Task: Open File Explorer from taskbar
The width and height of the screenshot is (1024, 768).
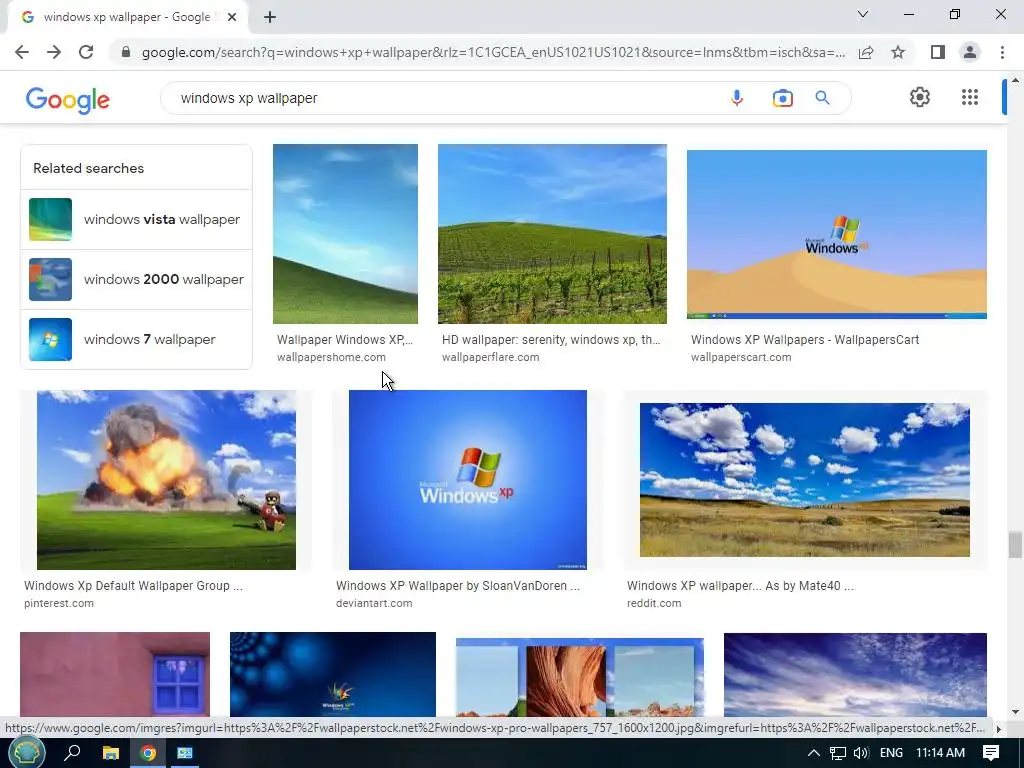Action: 111,753
